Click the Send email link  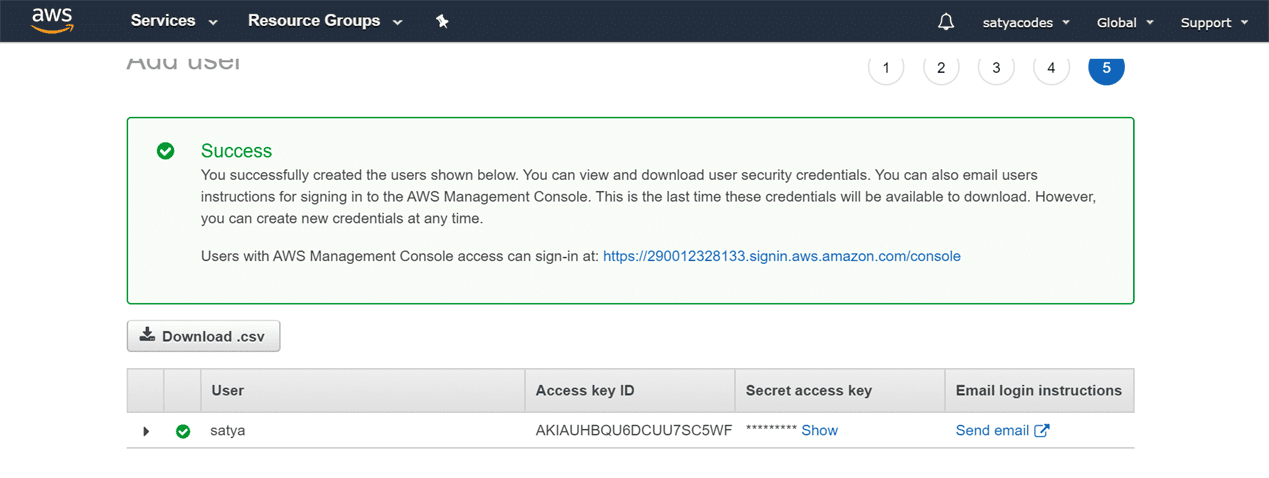[x=992, y=430]
